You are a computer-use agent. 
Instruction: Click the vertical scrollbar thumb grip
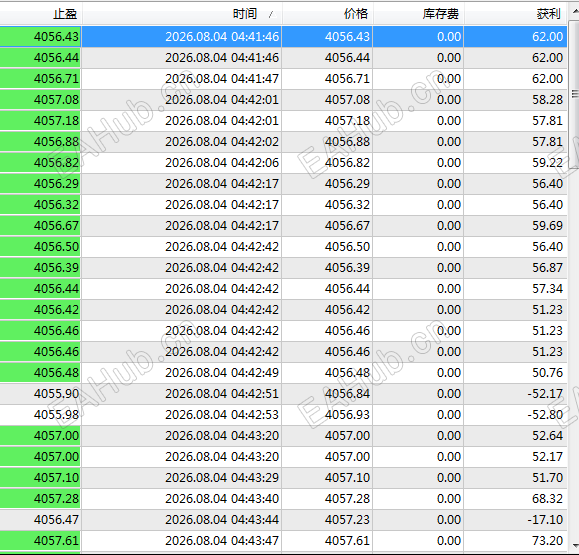pyautogui.click(x=575, y=94)
